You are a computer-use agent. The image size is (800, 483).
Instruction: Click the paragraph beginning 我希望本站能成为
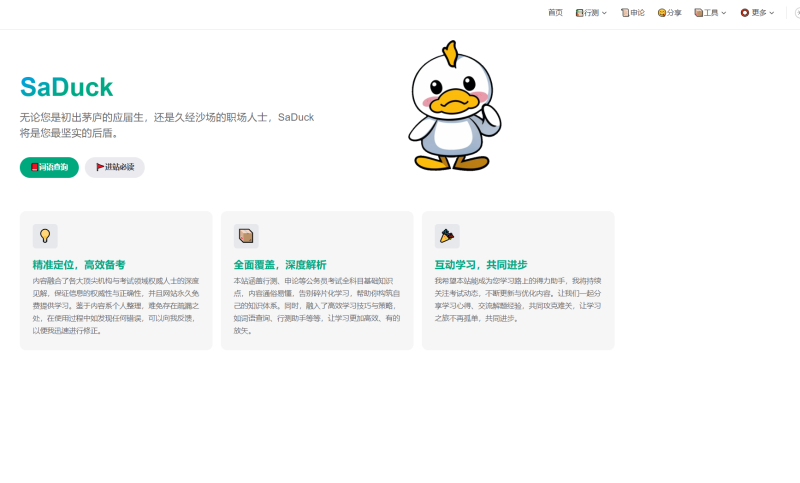tap(518, 299)
